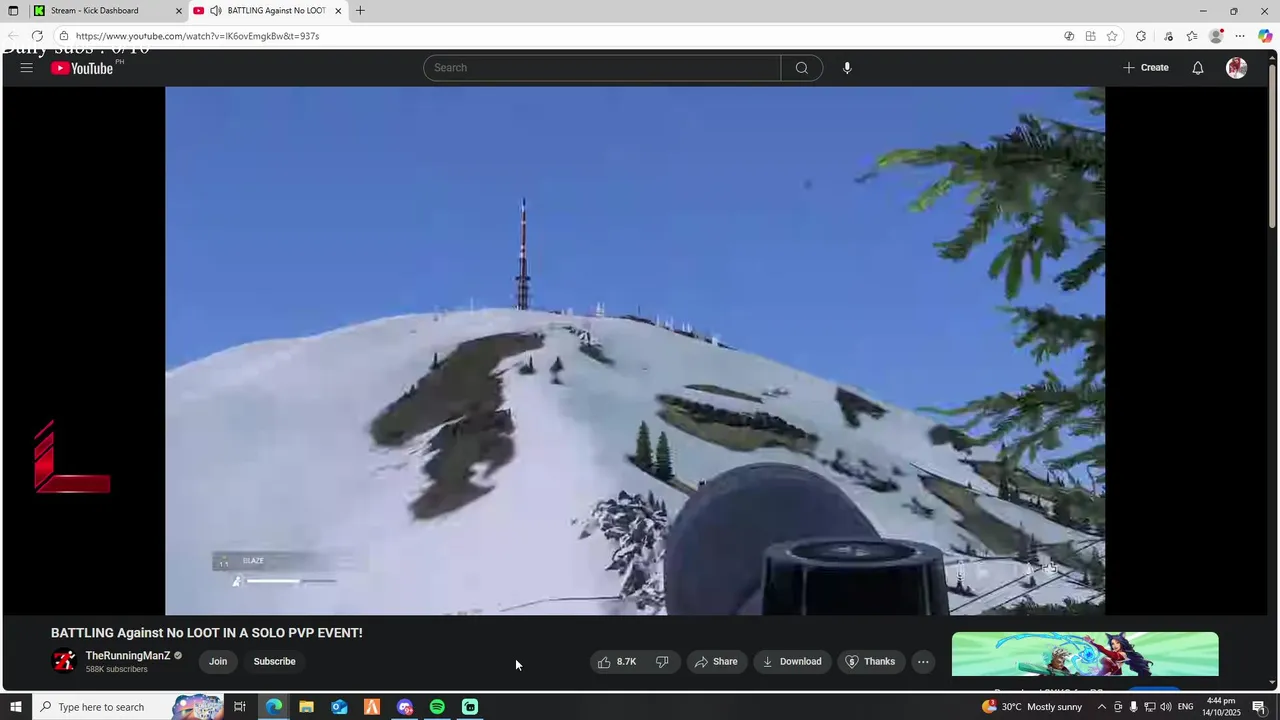Click video title BATTLING Against No LOOT
This screenshot has height=720, width=1280.
(207, 633)
